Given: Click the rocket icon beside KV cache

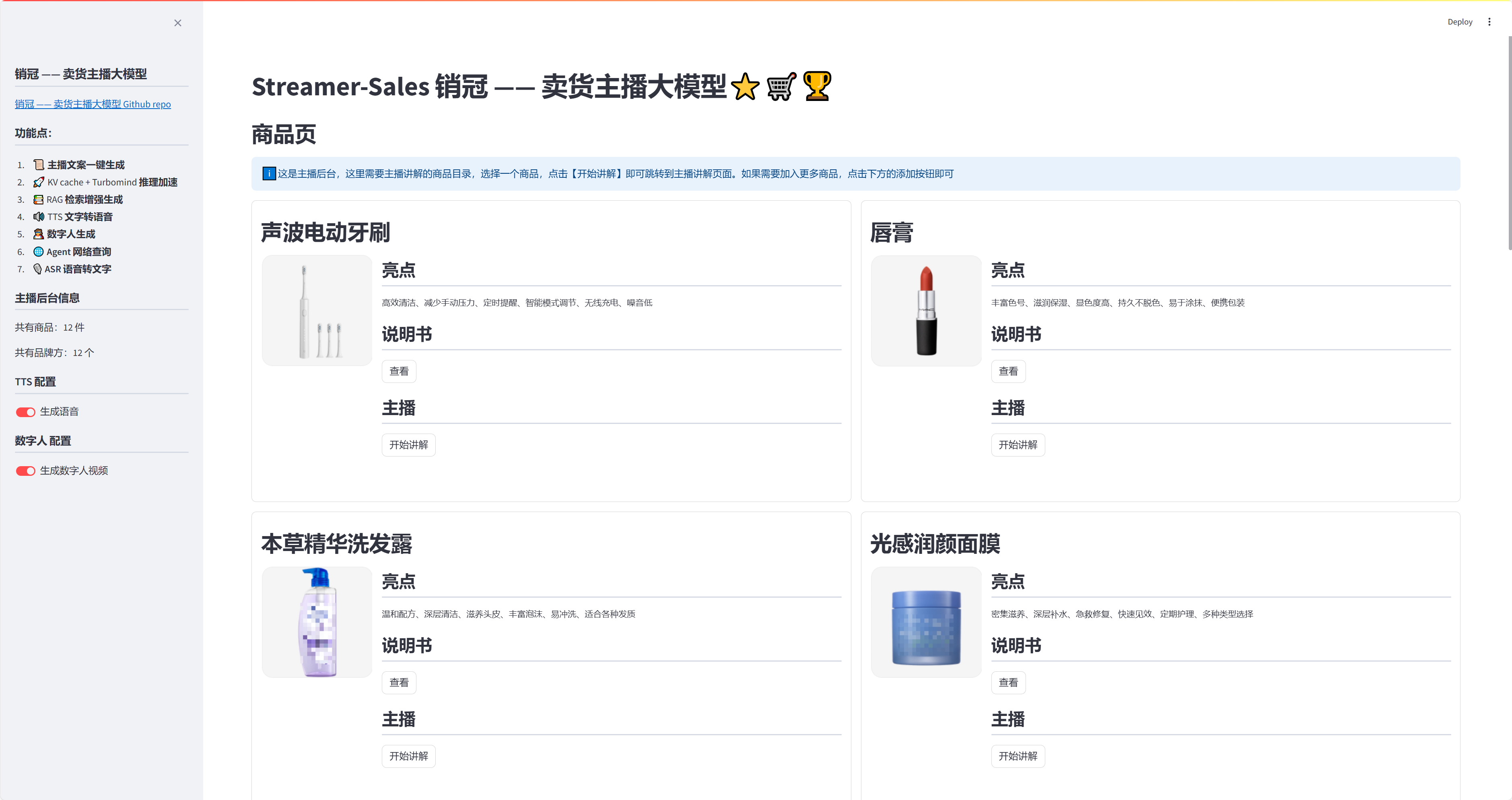Looking at the screenshot, I should pyautogui.click(x=39, y=182).
